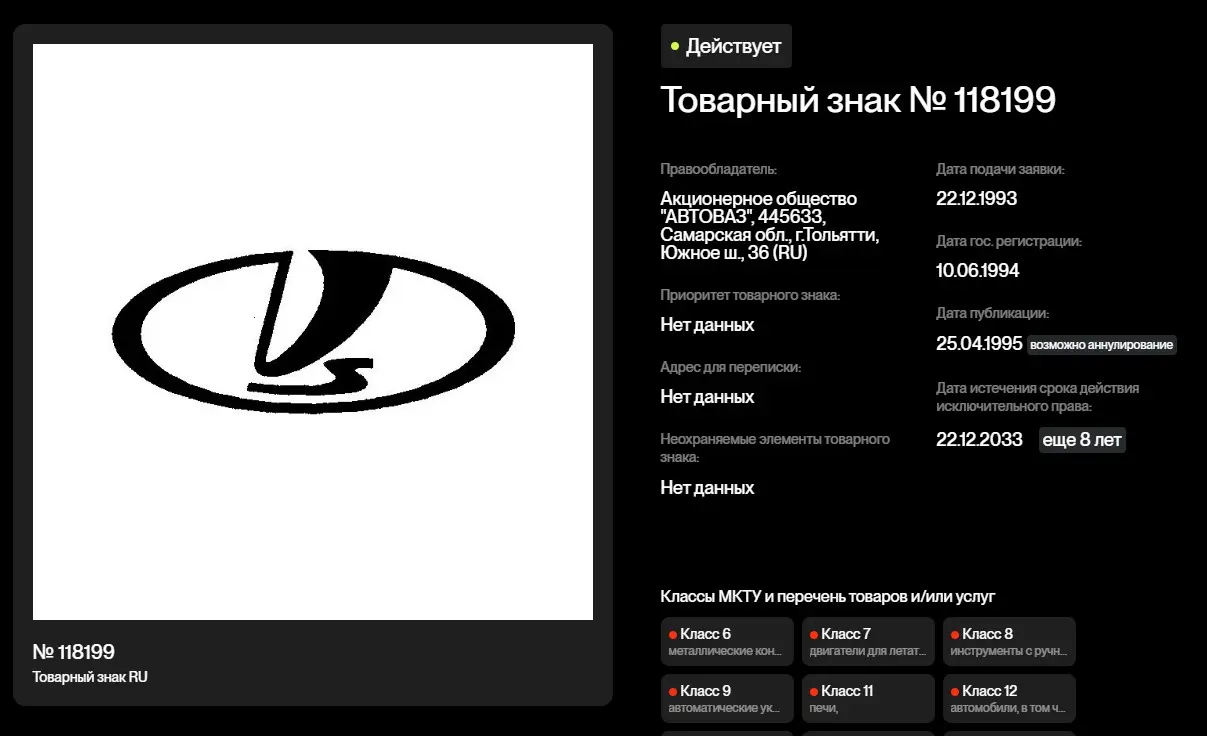1207x736 pixels.
Task: Open the LADA logo trademark image
Action: click(313, 332)
